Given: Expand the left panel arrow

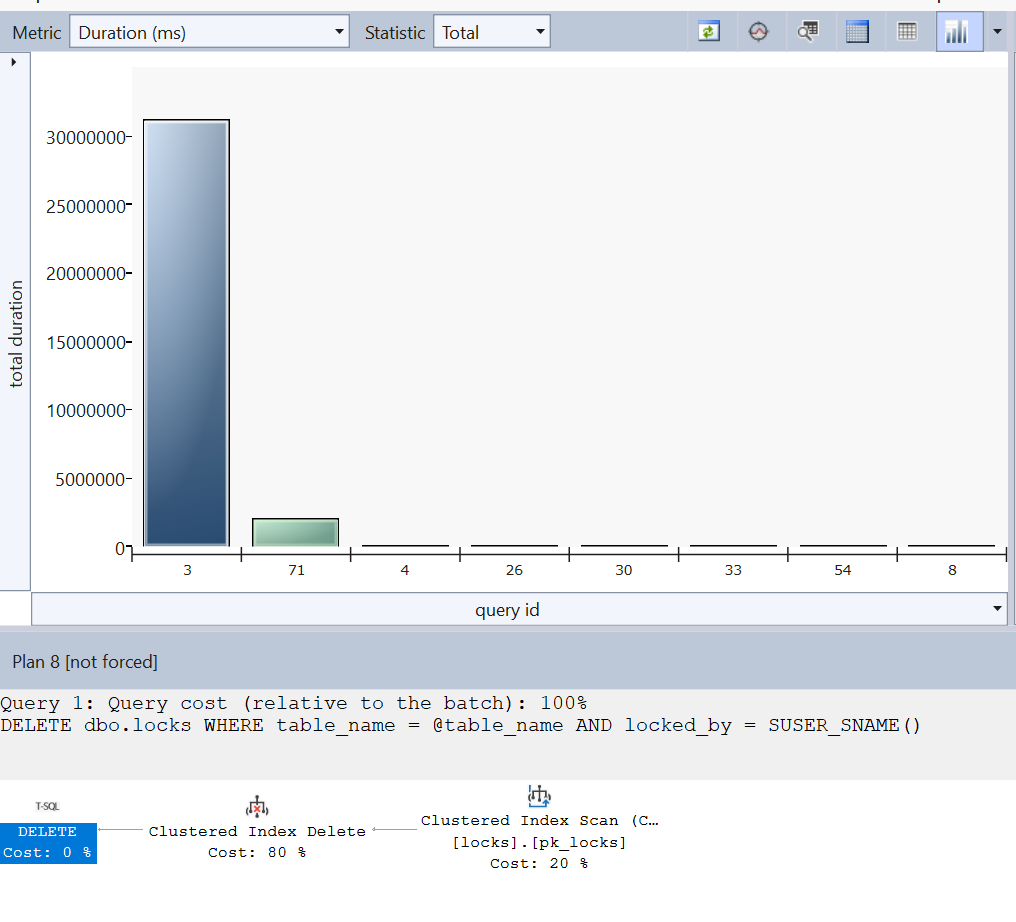Looking at the screenshot, I should pyautogui.click(x=14, y=62).
